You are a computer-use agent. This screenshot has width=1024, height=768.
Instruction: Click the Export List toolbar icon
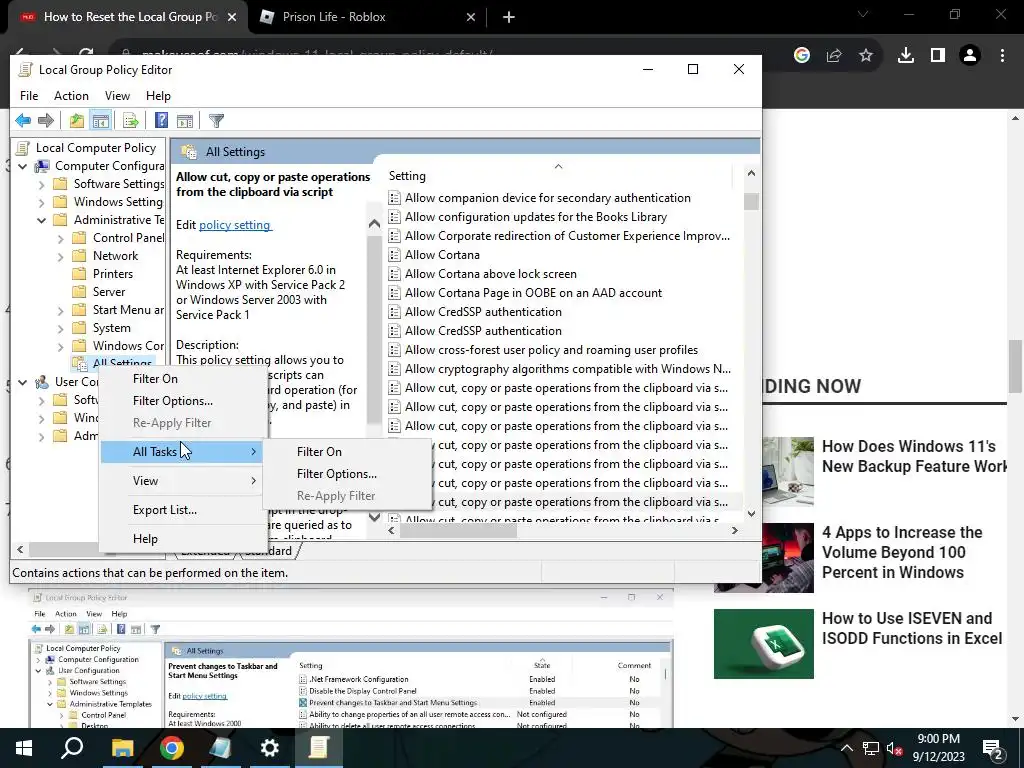pyautogui.click(x=131, y=120)
